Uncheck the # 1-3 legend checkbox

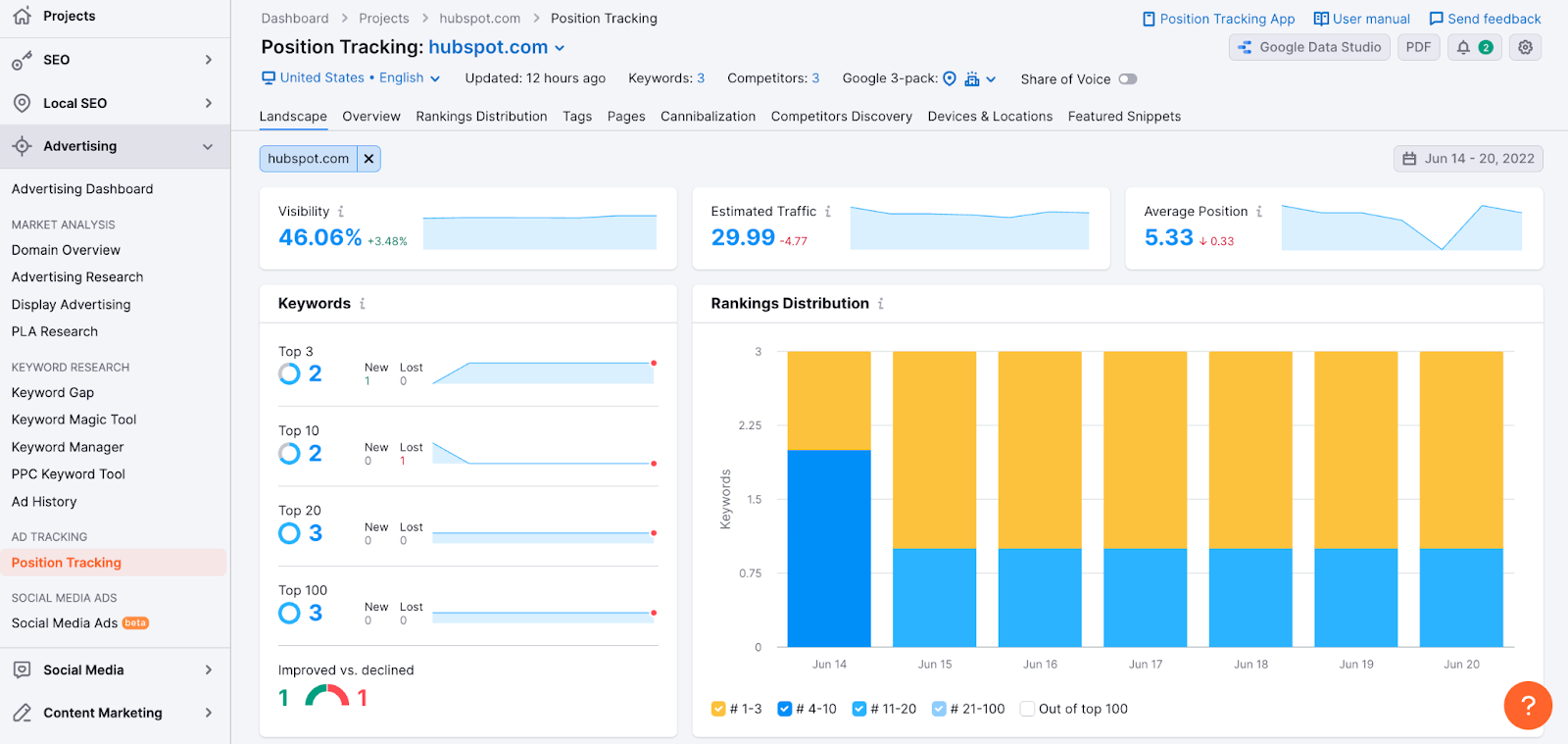coord(718,709)
